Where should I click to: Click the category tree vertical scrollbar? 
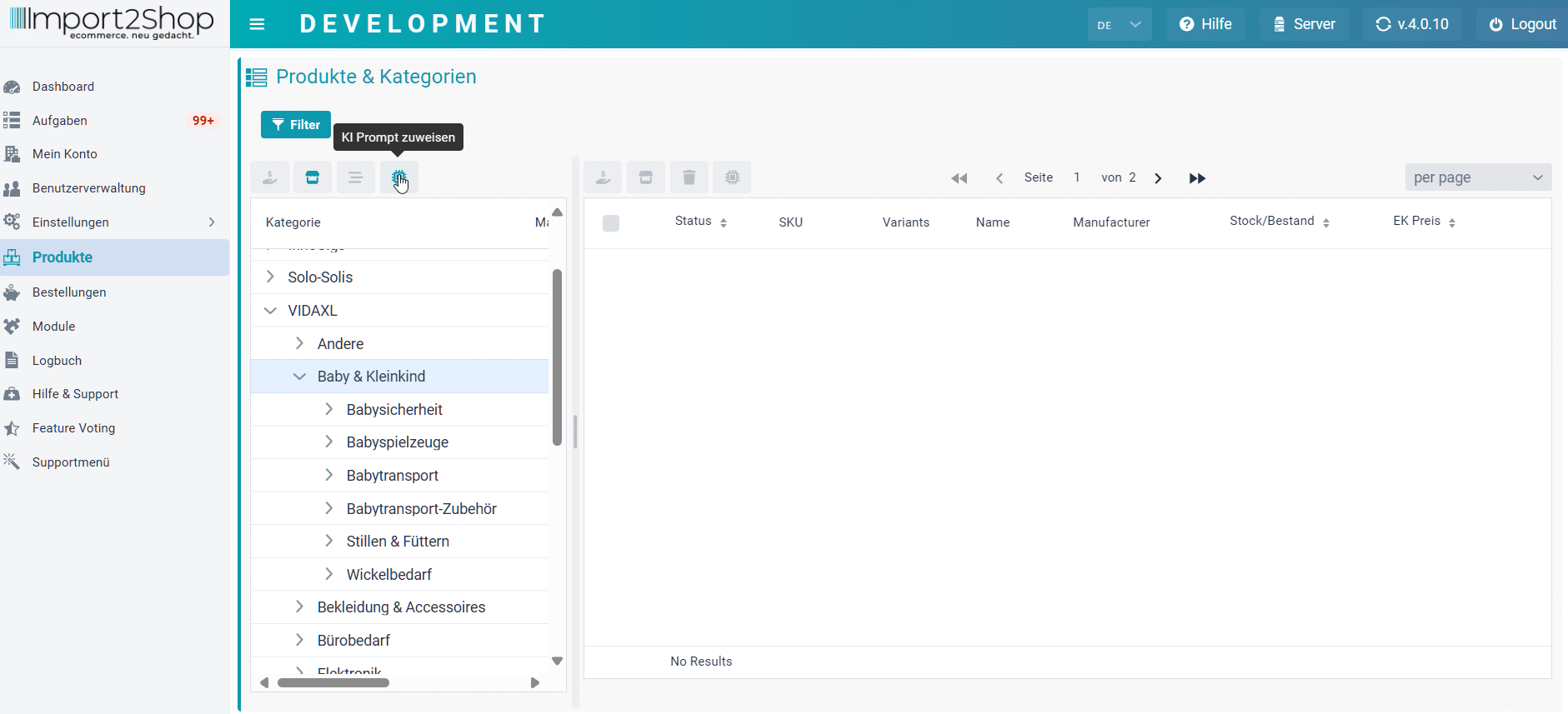point(557,357)
